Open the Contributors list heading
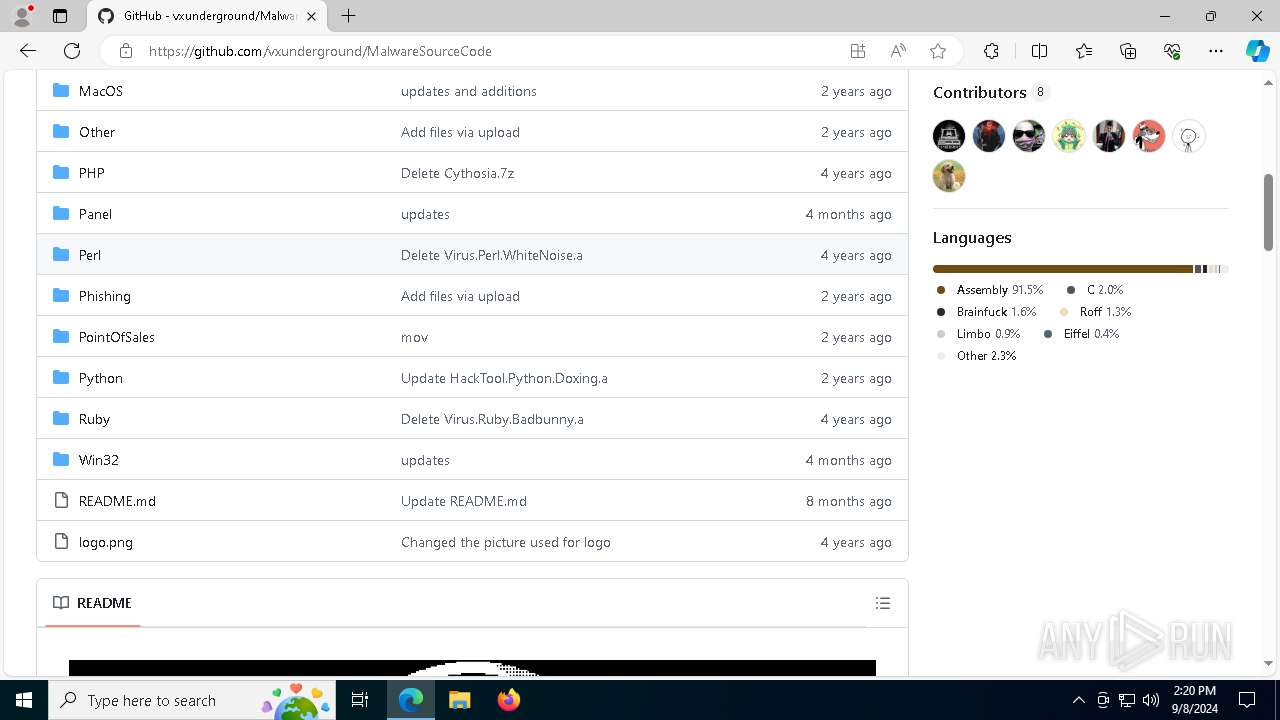This screenshot has width=1280, height=720. 980,92
